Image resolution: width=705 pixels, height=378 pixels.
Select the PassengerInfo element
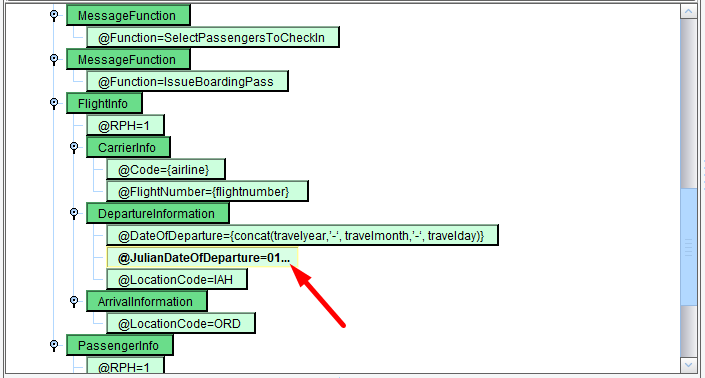(x=120, y=346)
